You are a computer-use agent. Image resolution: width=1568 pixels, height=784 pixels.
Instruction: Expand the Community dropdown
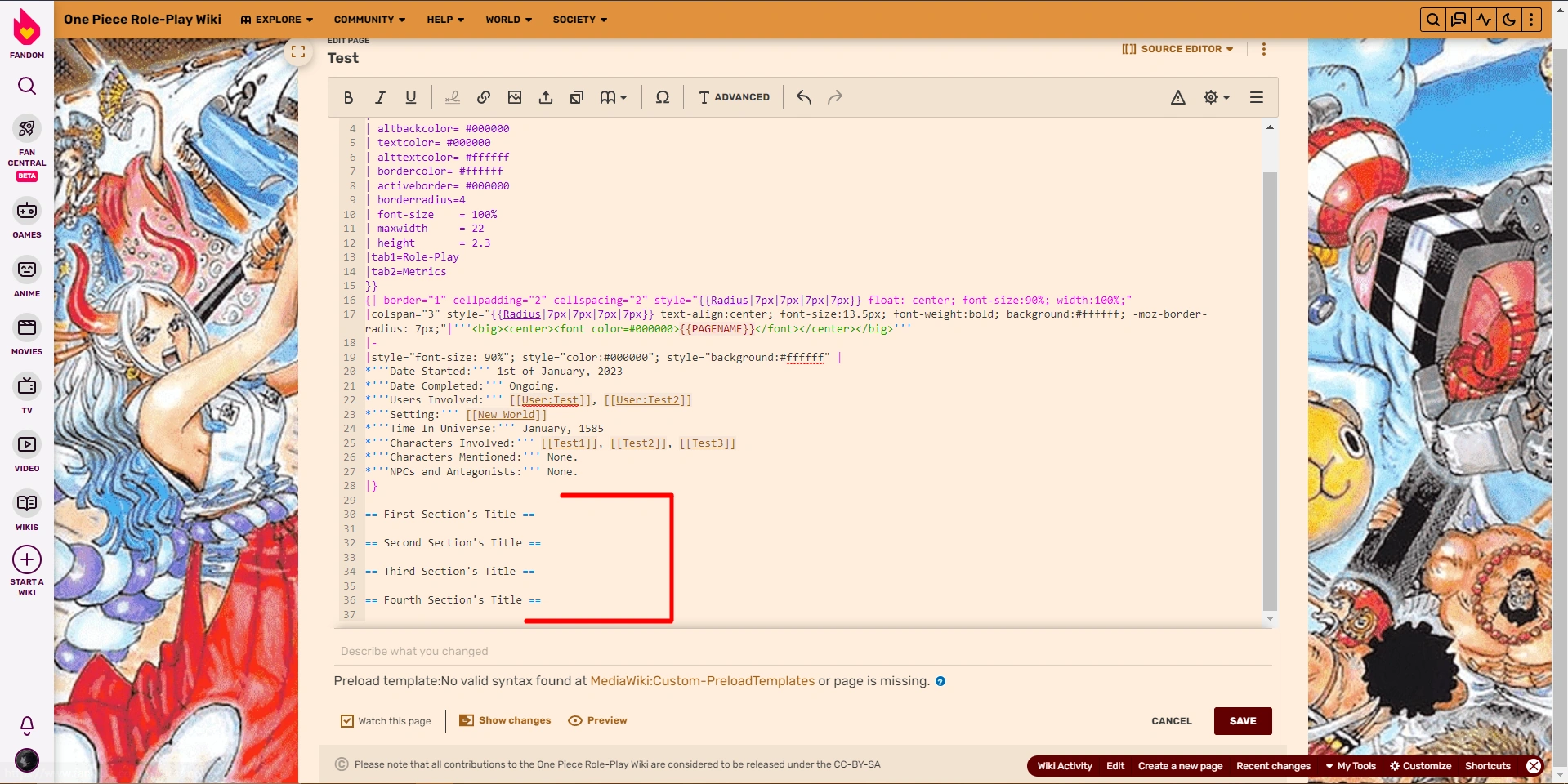pyautogui.click(x=369, y=20)
